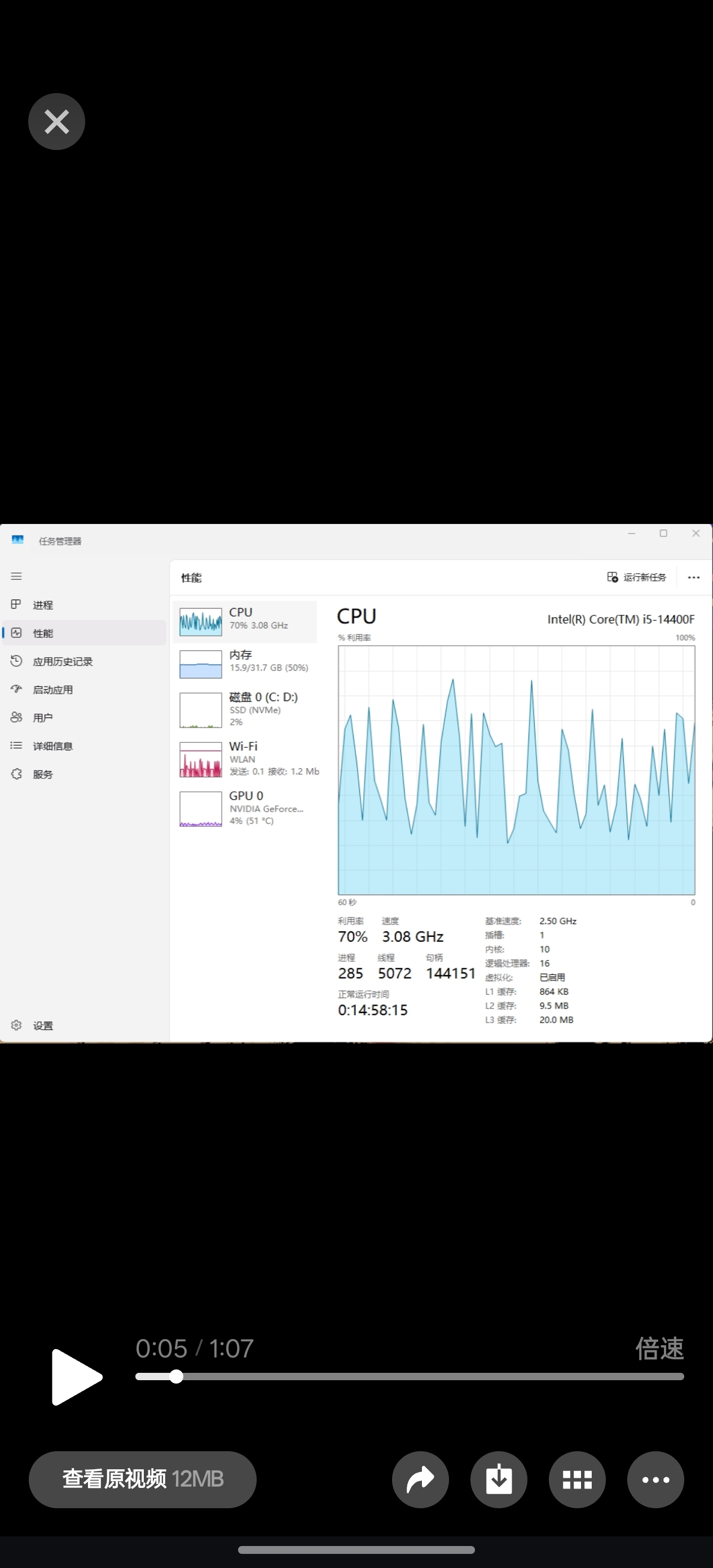Open the three-dot more options button
Viewport: 713px width, 1568px height.
(x=656, y=1479)
